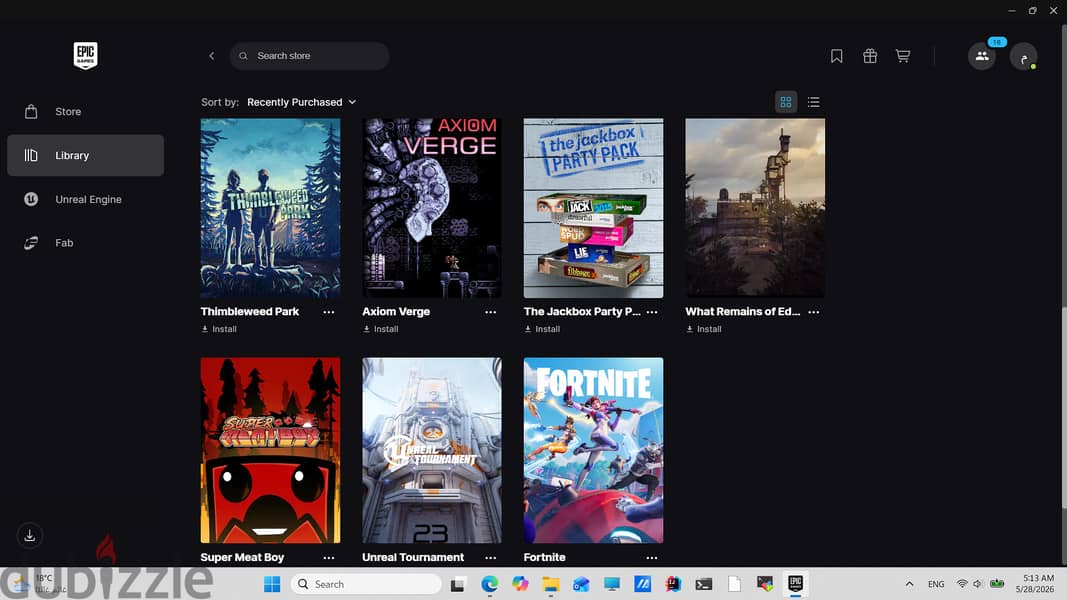Open the blue monitor taskbar icon
The height and width of the screenshot is (600, 1067).
(x=612, y=584)
